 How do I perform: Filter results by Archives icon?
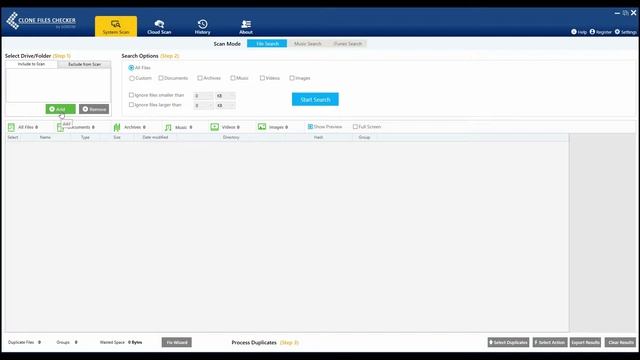tap(117, 127)
